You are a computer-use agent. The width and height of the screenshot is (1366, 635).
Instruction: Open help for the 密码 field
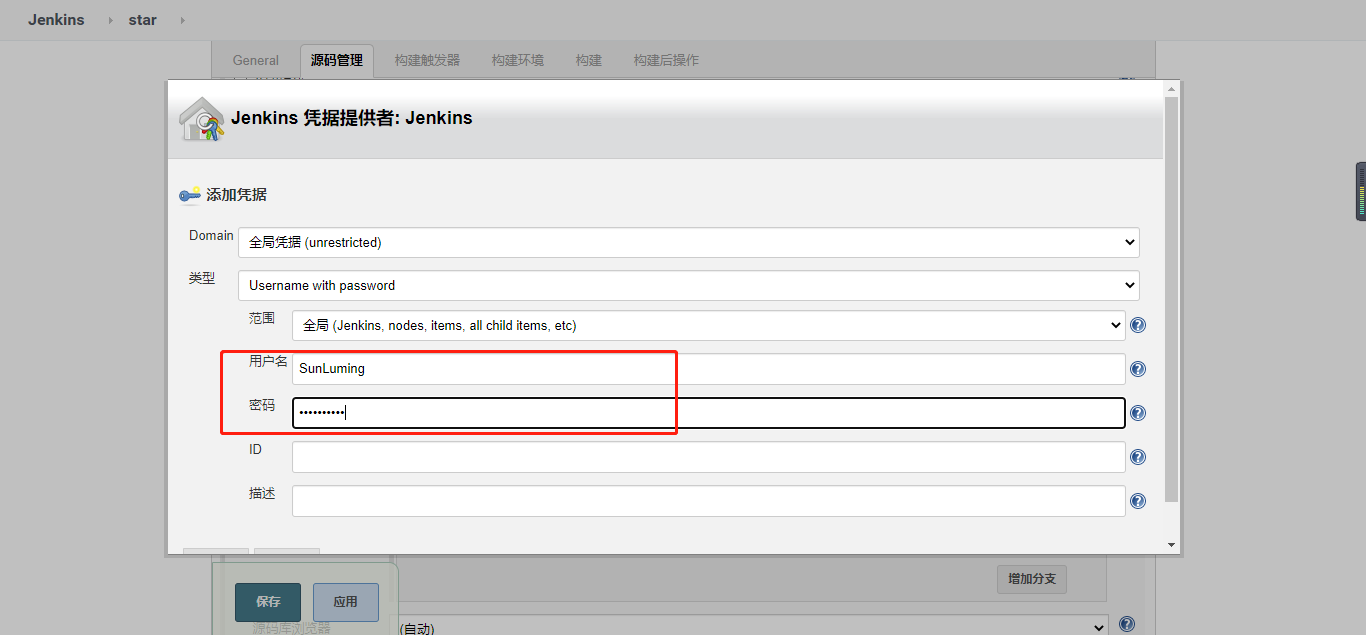tap(1137, 413)
